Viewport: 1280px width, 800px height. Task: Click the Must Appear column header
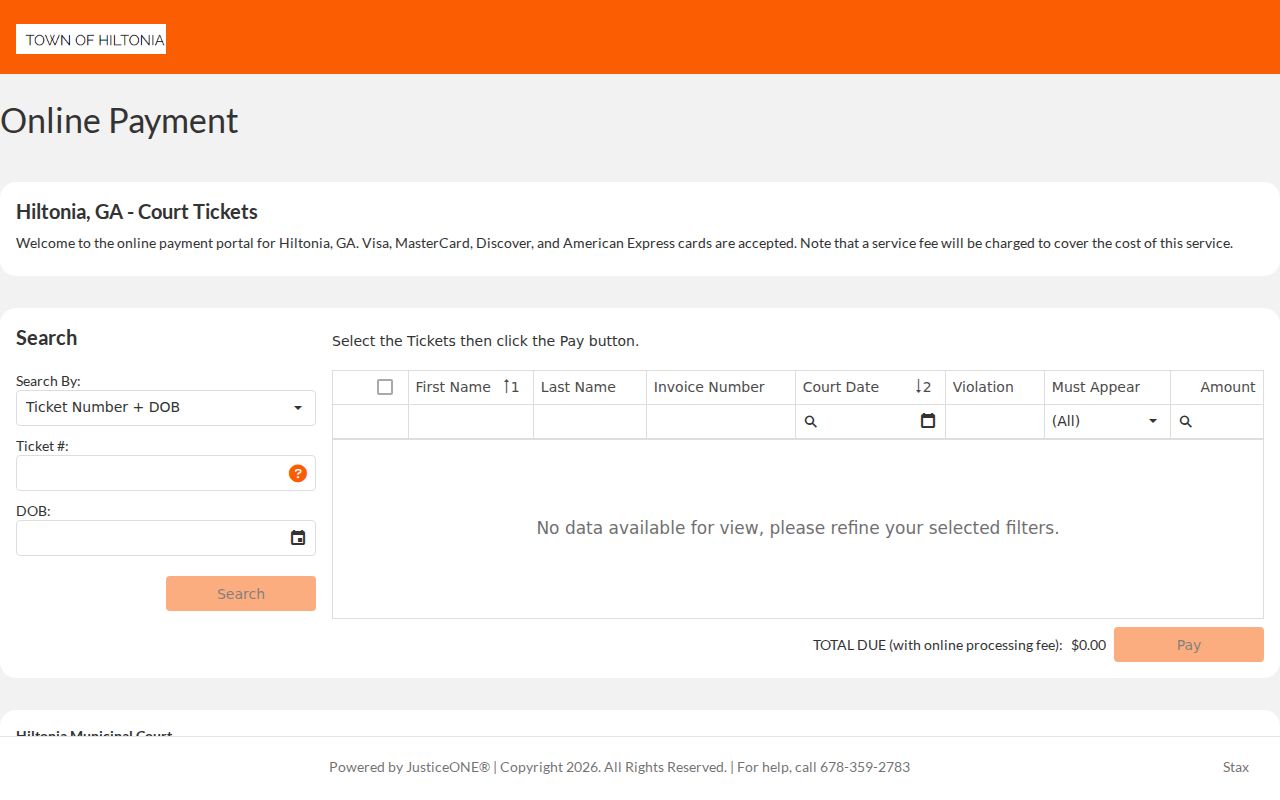[x=1107, y=387]
